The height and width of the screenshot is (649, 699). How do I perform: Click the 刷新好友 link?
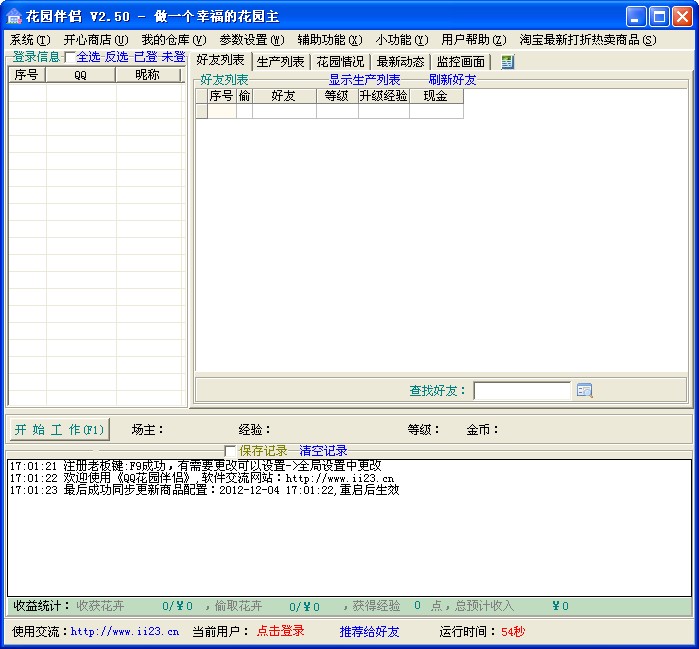pyautogui.click(x=452, y=80)
